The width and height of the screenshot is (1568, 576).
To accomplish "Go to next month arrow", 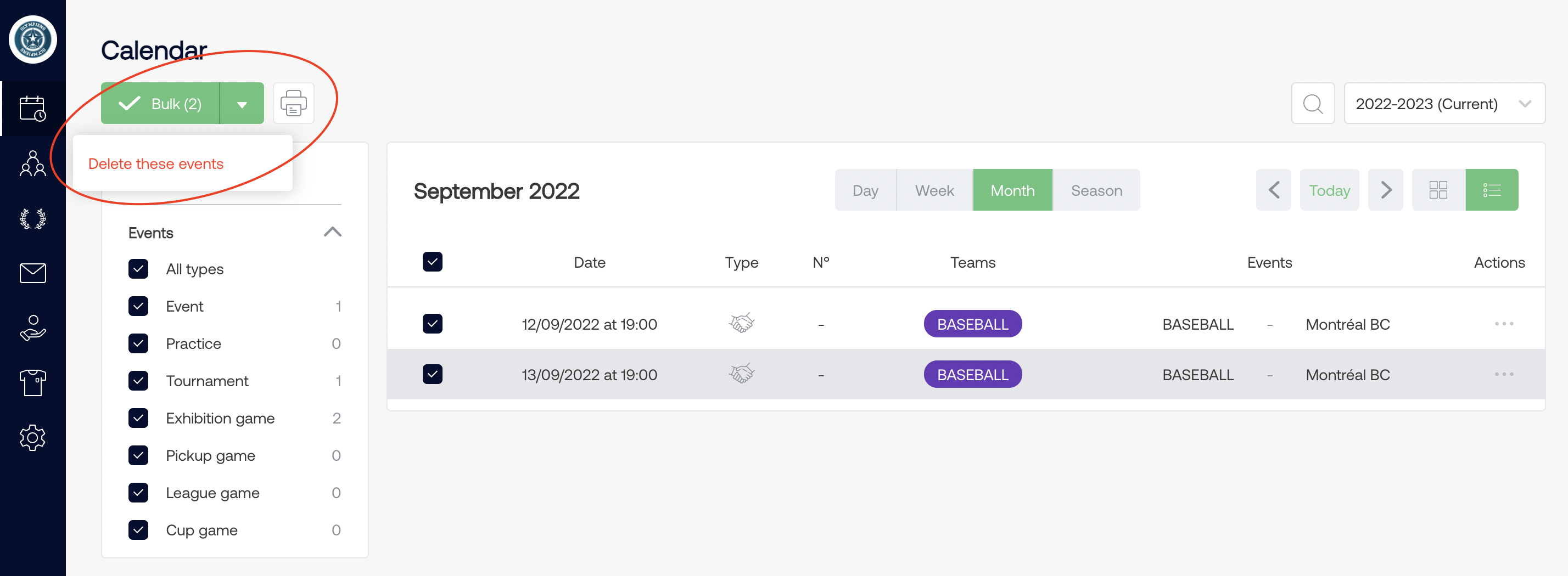I will coord(1385,190).
